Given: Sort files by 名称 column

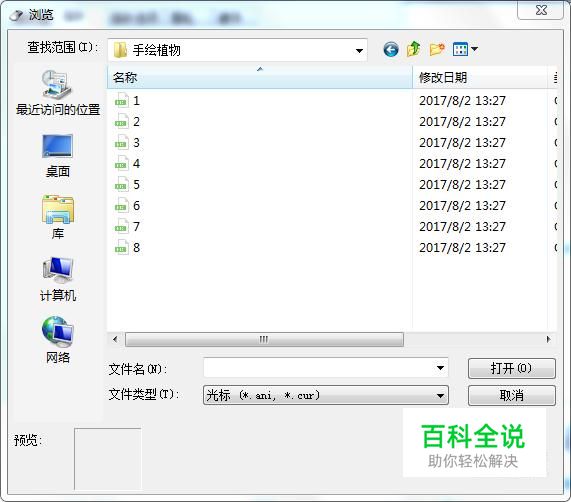Looking at the screenshot, I should [260, 77].
